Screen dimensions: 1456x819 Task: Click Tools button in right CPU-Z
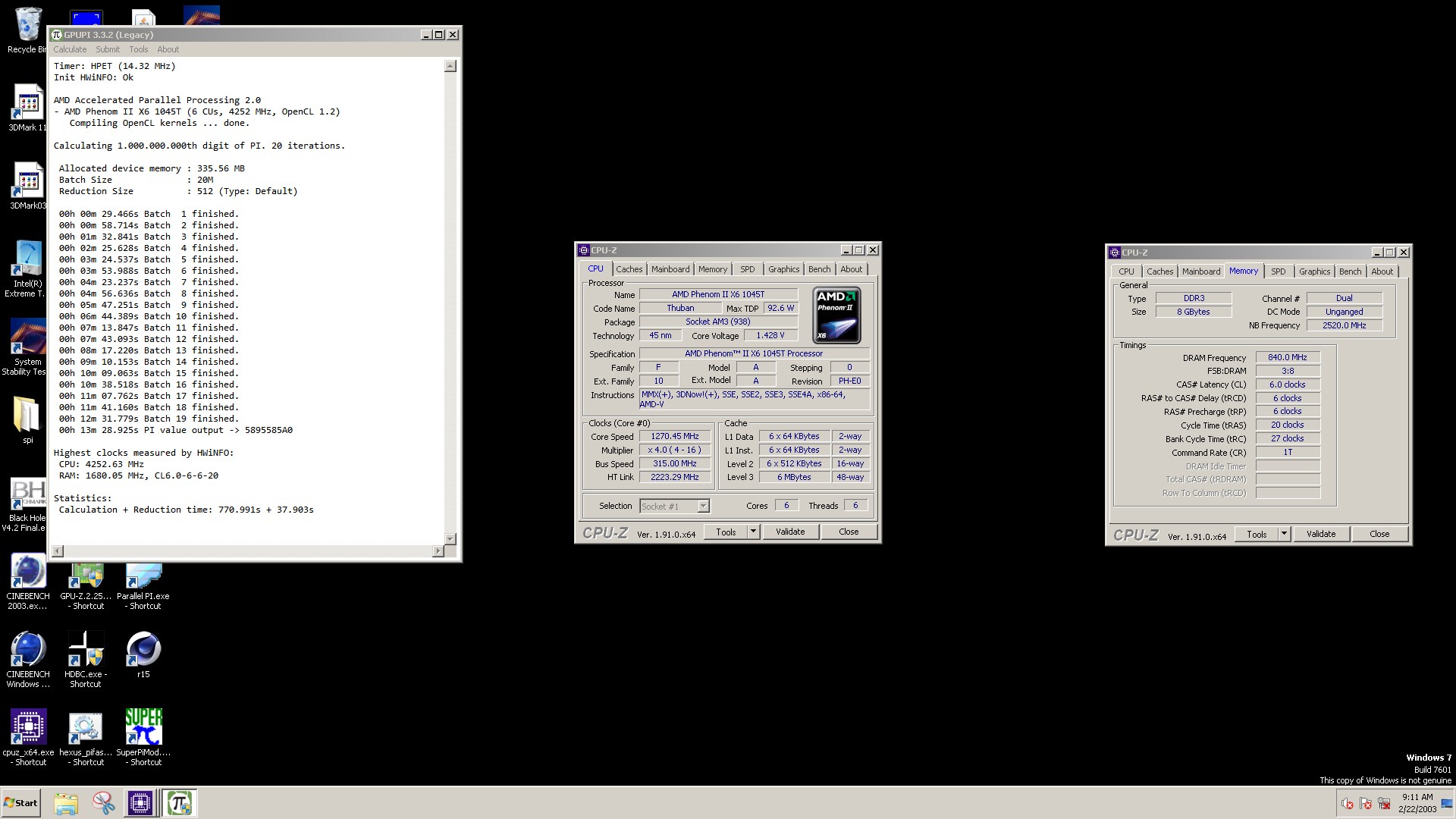point(1257,534)
